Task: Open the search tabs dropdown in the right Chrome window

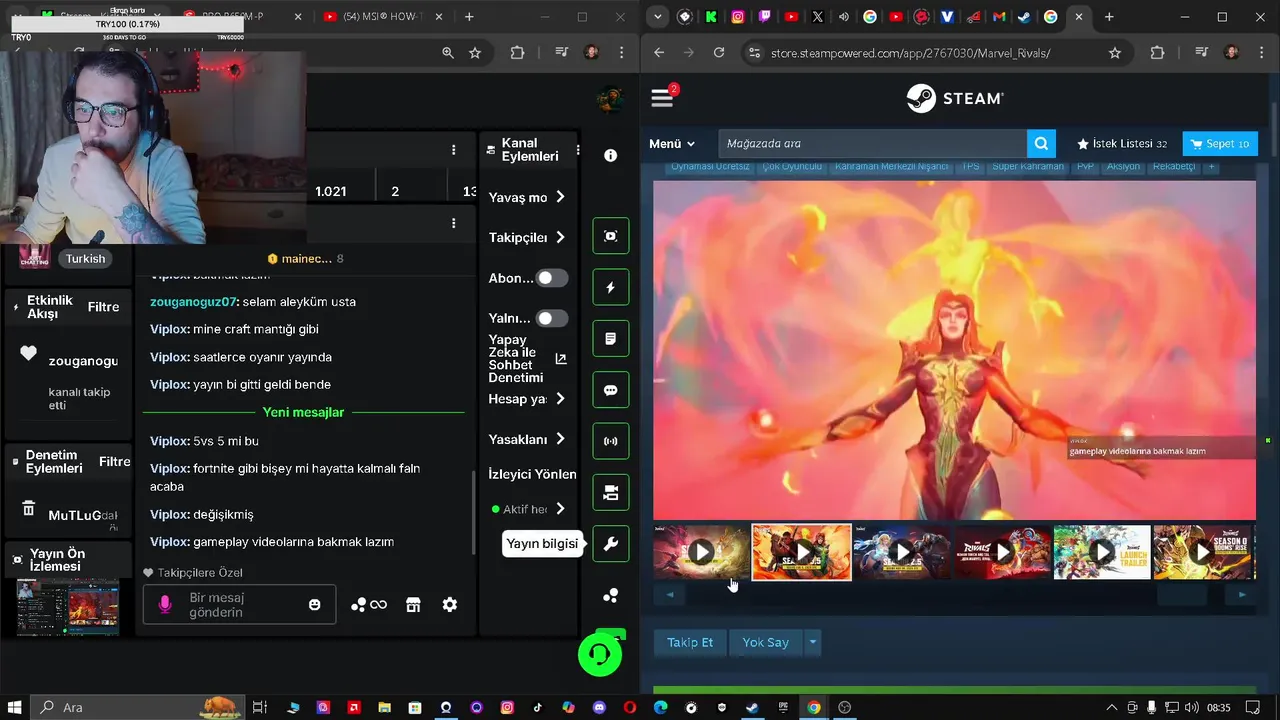Action: (657, 17)
